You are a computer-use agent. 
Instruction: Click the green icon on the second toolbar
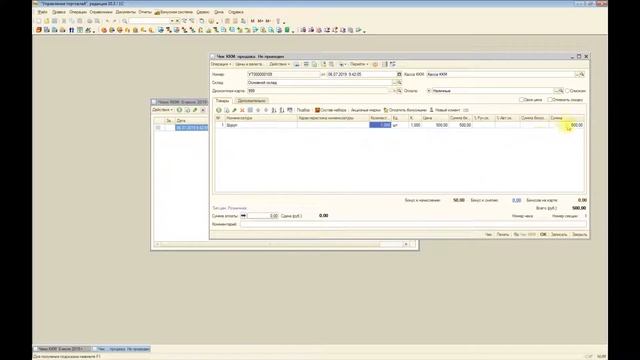pyautogui.click(x=287, y=30)
